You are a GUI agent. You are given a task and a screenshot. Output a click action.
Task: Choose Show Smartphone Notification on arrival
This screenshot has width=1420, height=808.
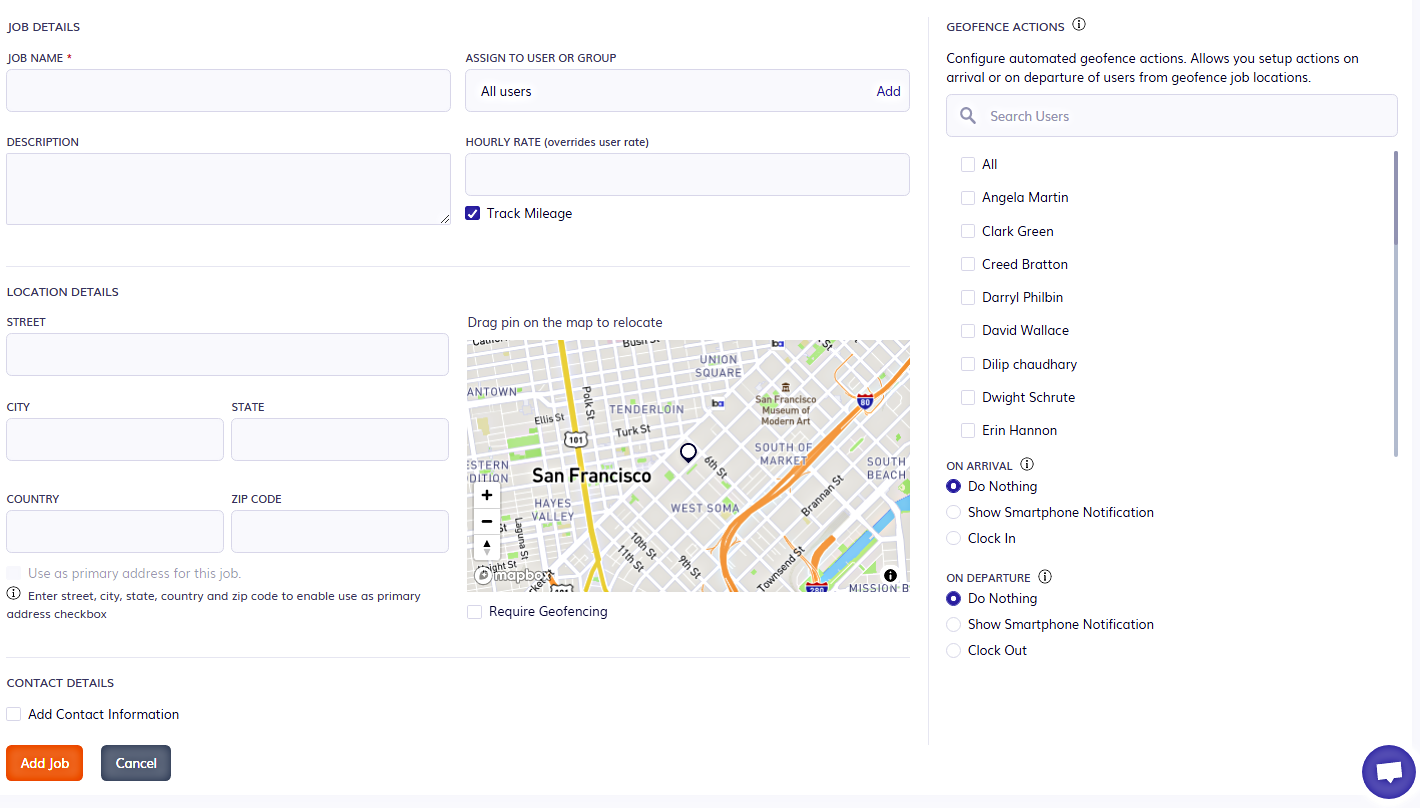click(954, 512)
